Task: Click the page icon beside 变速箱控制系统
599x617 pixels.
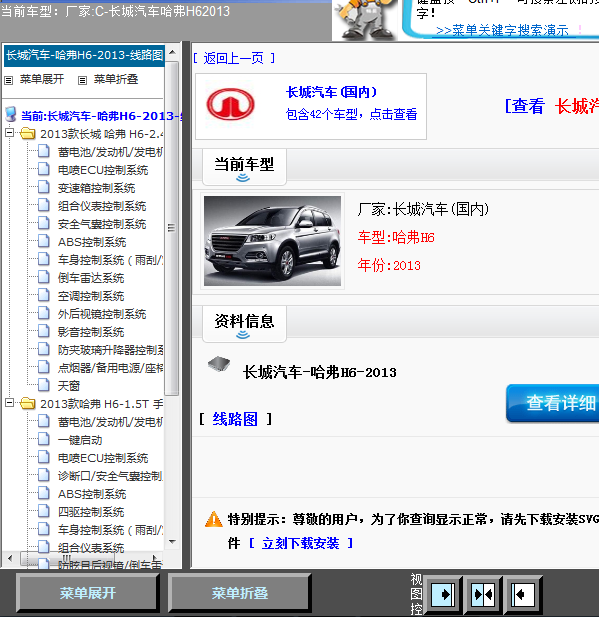Action: point(44,188)
